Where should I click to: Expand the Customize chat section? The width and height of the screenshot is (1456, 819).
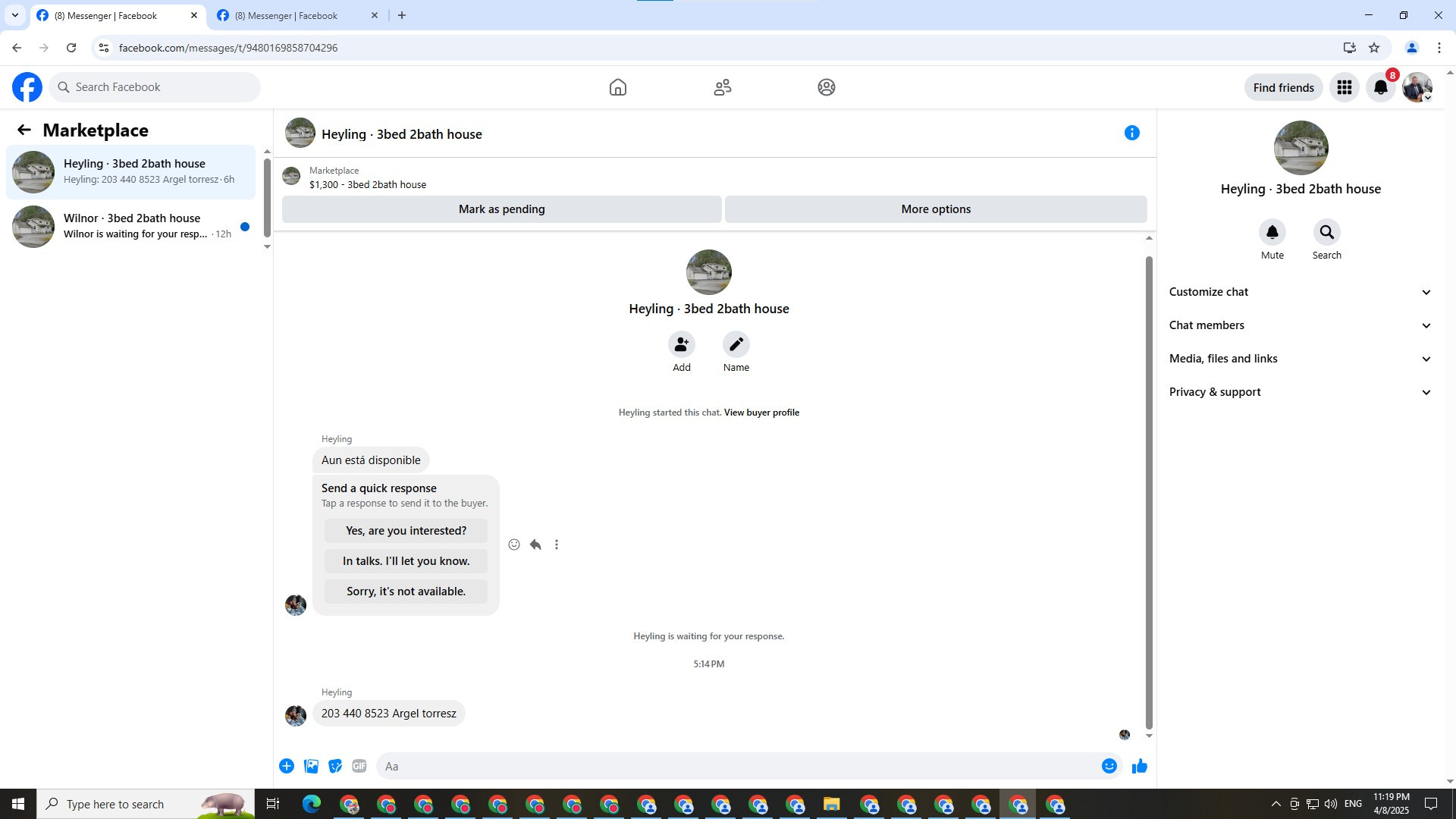(x=1300, y=292)
